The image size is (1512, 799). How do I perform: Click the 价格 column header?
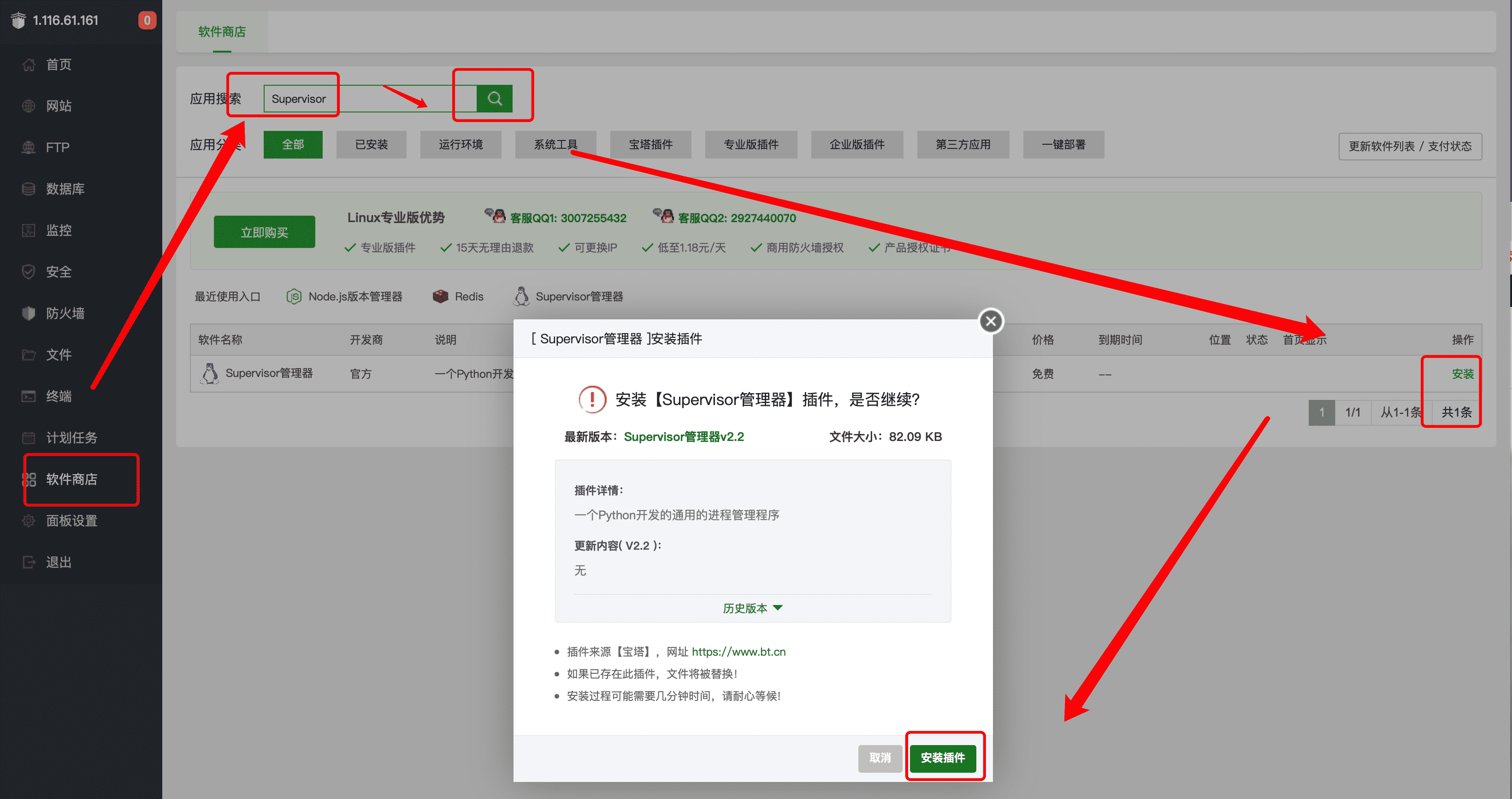(1043, 340)
